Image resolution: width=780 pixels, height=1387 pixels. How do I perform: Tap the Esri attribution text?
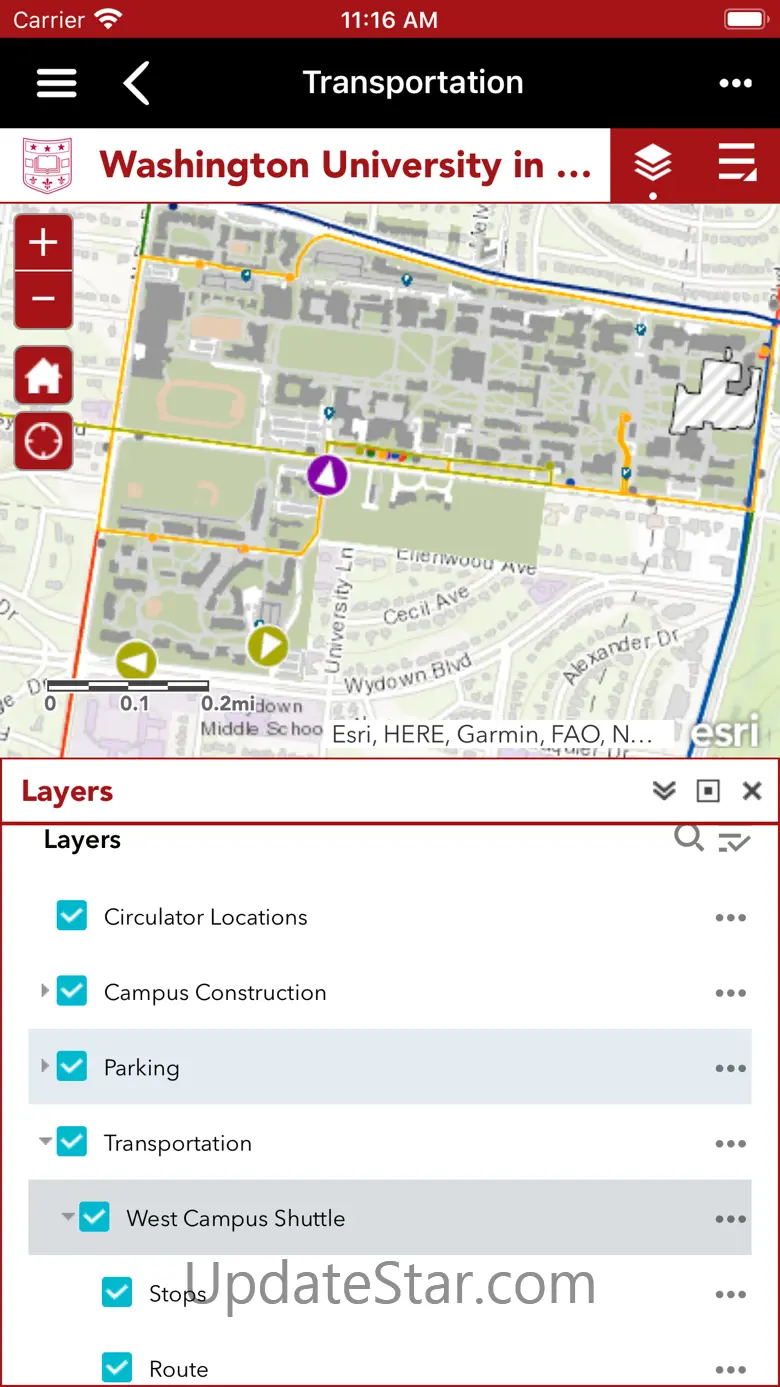coord(492,735)
